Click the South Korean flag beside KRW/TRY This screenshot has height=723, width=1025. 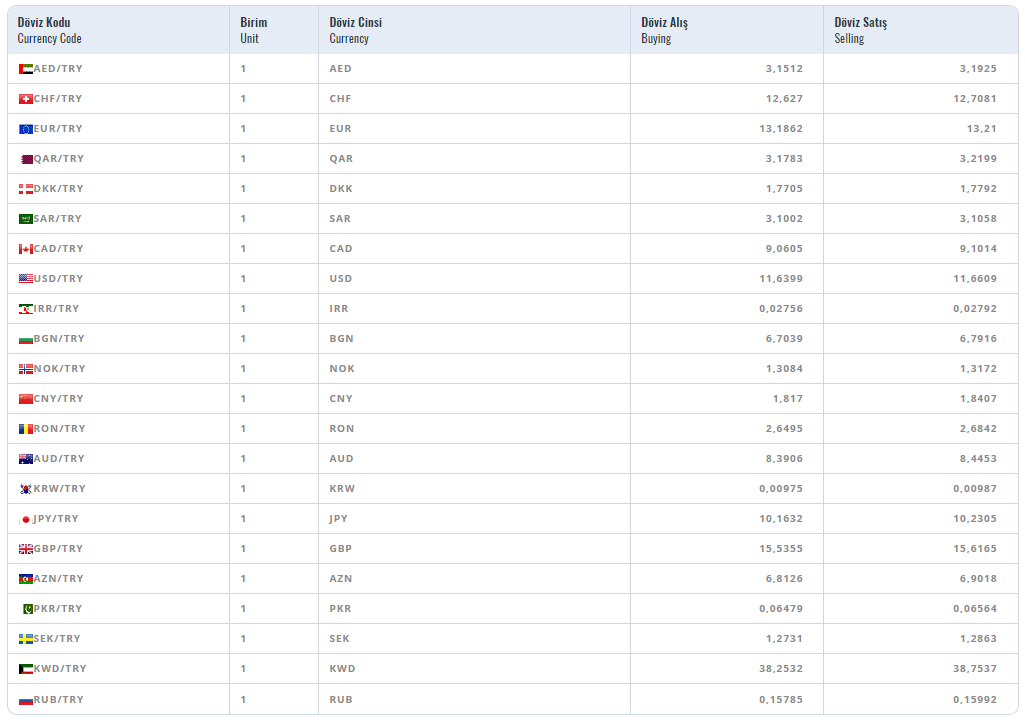[25, 489]
